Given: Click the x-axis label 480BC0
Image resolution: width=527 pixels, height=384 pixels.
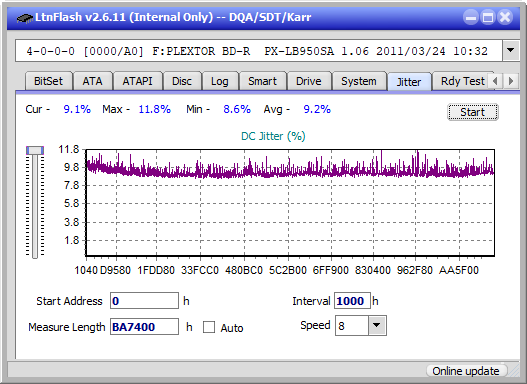Looking at the screenshot, I should point(244,270).
